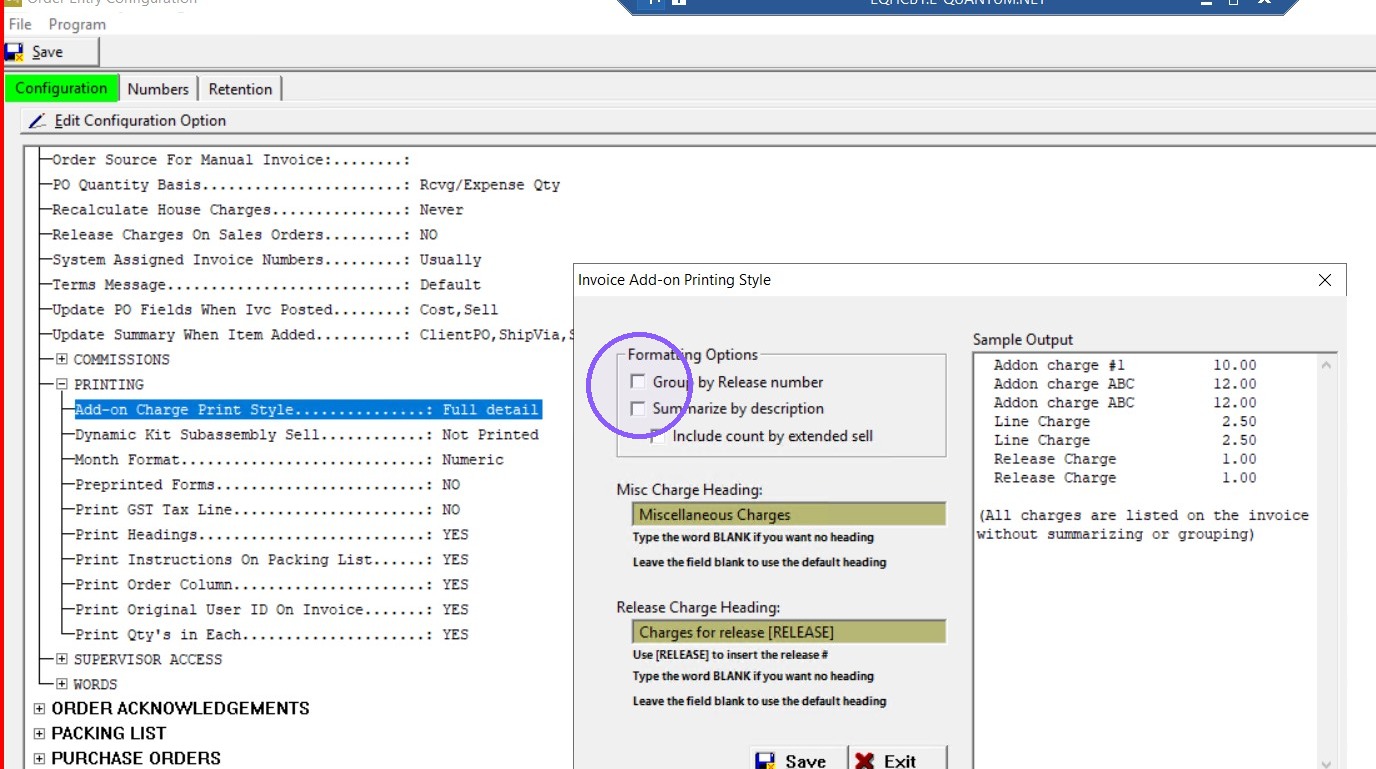Select PO Quantity Basis row

point(306,185)
